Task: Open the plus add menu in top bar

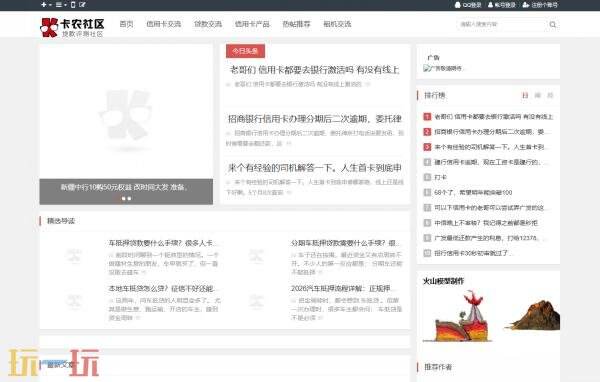Action: (x=45, y=5)
